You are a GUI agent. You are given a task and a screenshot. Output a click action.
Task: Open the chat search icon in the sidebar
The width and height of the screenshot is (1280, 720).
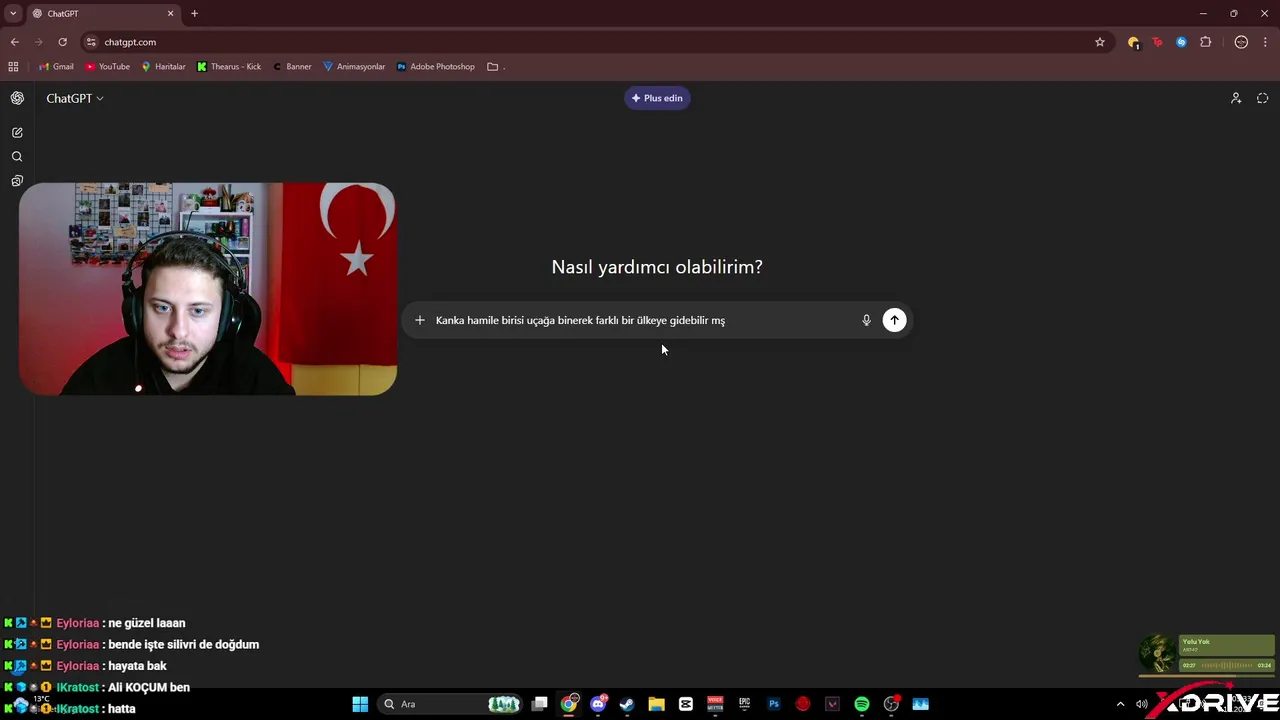tap(17, 157)
